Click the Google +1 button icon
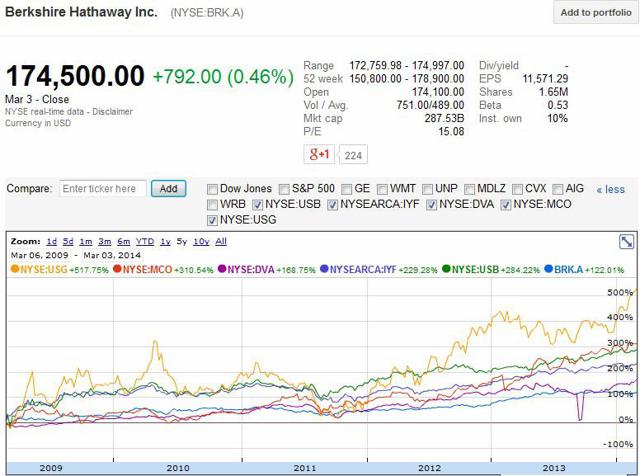 pyautogui.click(x=319, y=154)
